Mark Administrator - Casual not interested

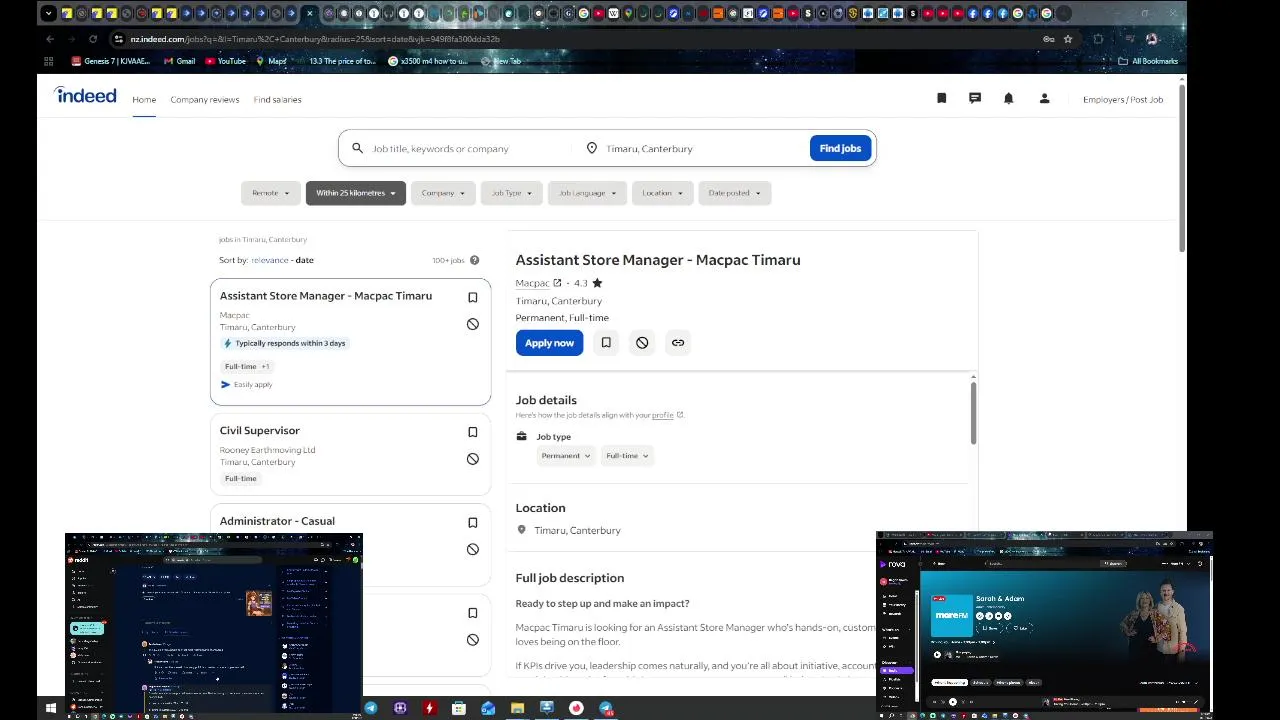[x=473, y=549]
